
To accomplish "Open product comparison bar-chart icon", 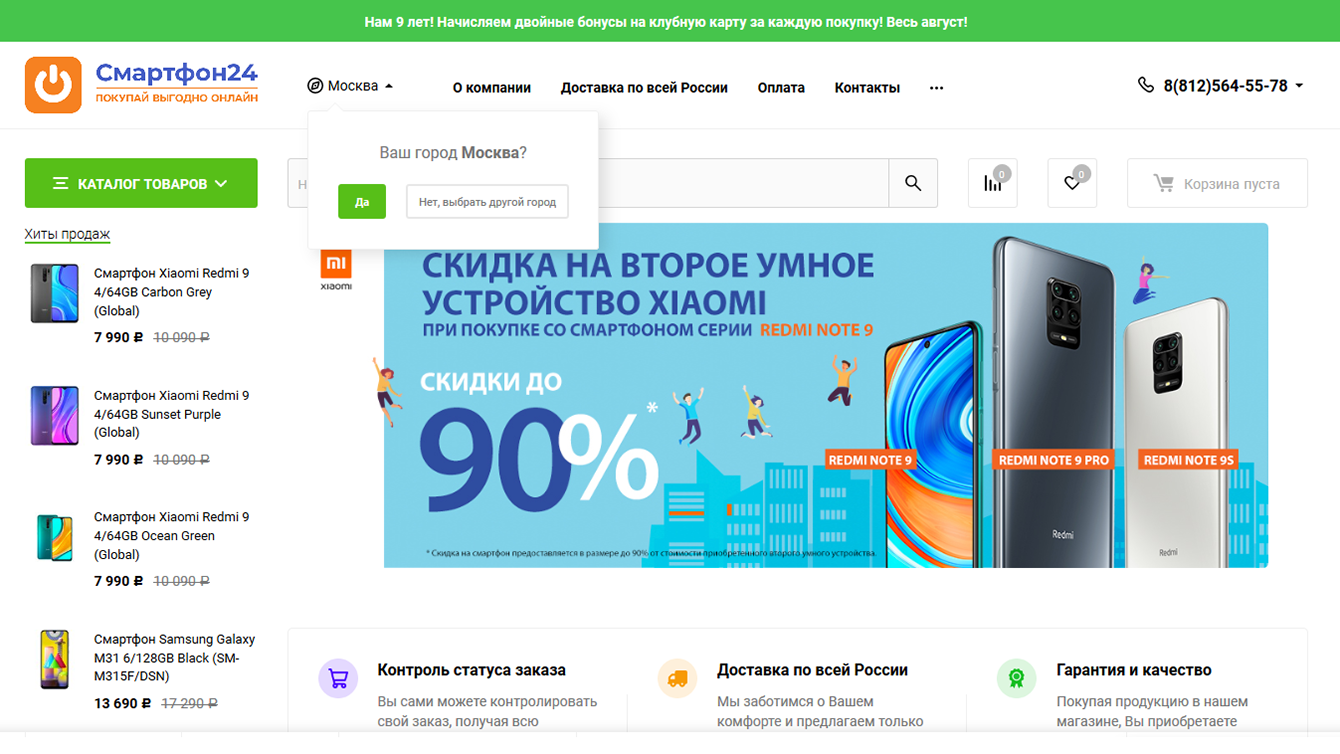I will tap(992, 183).
